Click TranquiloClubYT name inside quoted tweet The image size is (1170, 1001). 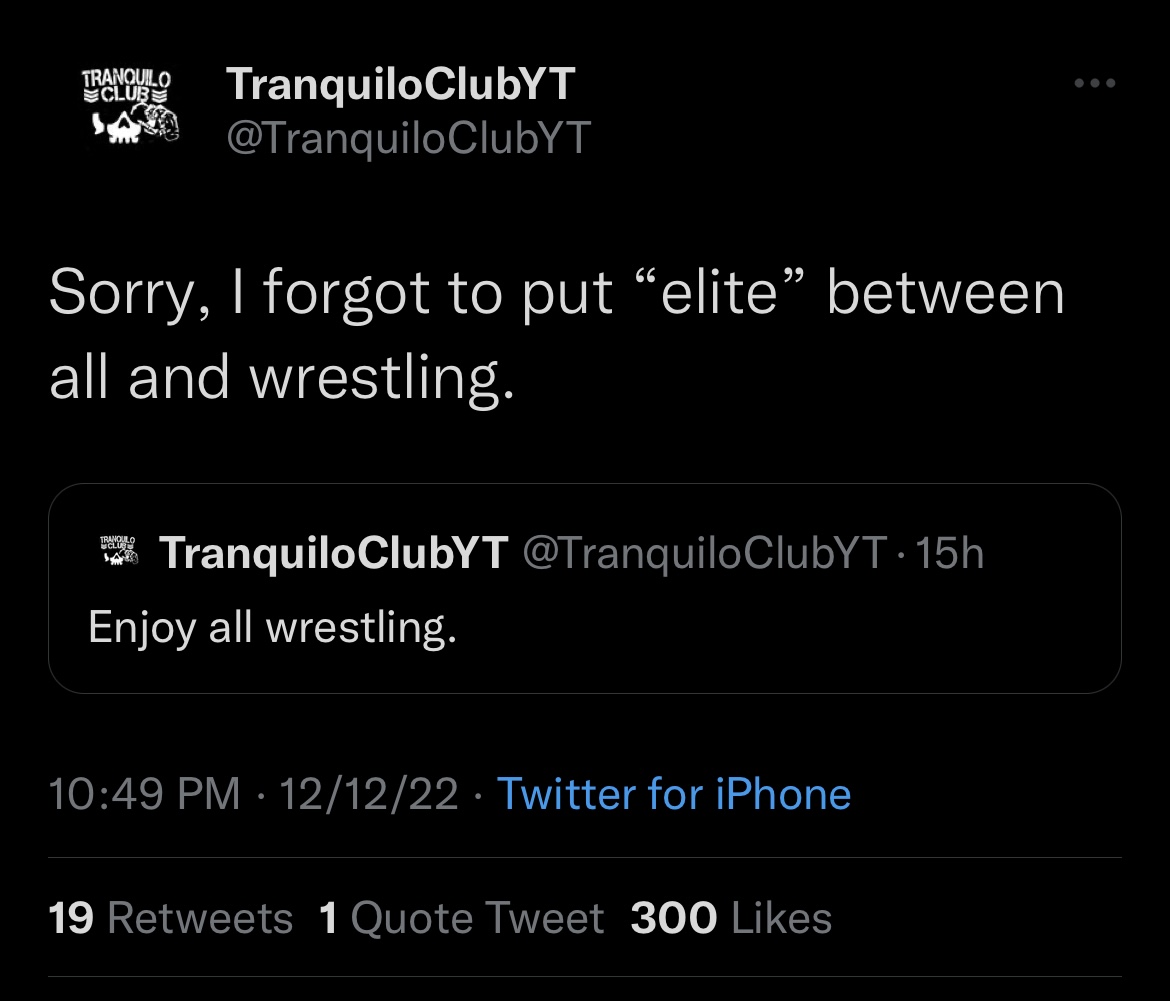[x=334, y=552]
